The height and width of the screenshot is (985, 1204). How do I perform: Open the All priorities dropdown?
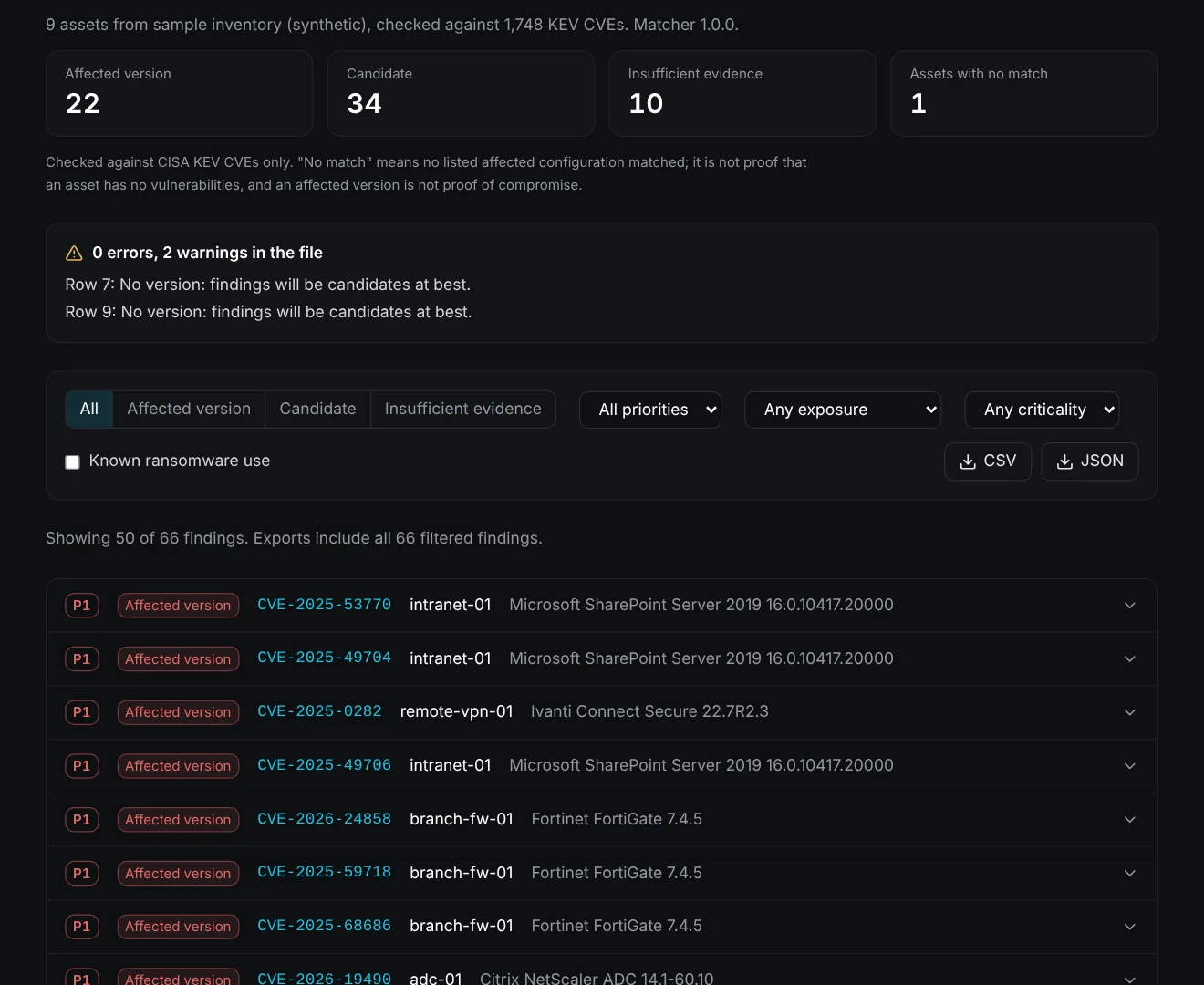click(650, 410)
